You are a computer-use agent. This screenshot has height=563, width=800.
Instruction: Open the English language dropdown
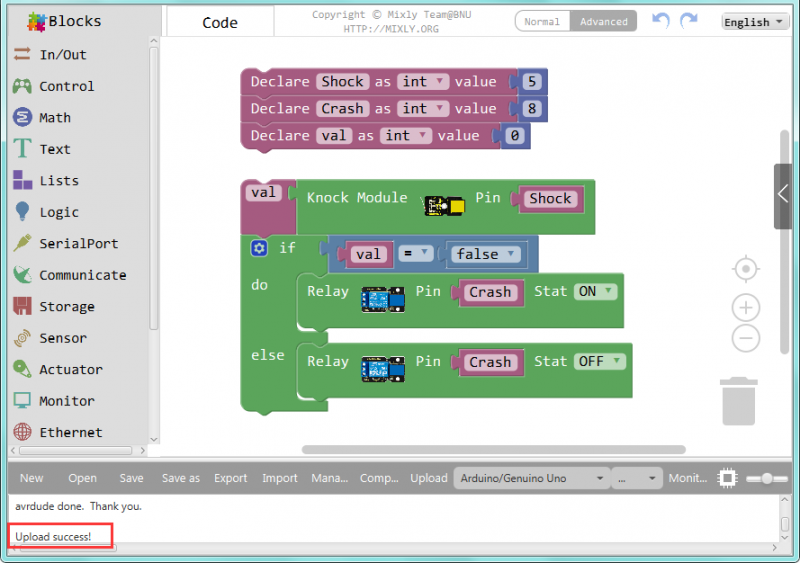pyautogui.click(x=754, y=22)
